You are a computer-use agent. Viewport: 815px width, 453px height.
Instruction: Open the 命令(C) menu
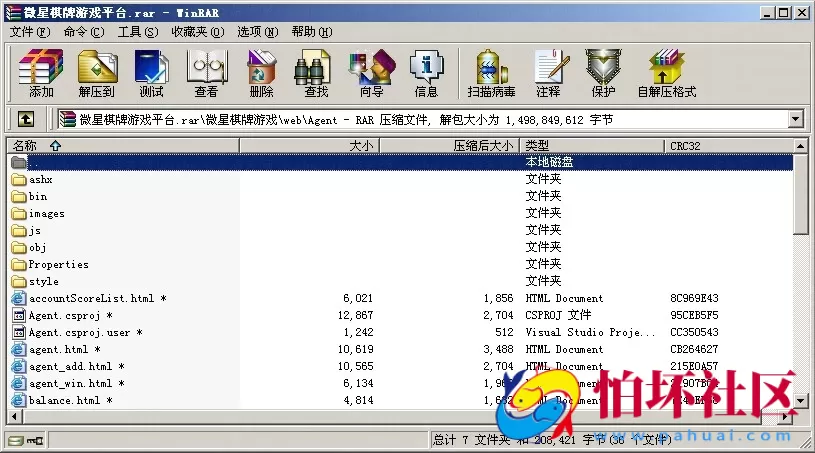click(84, 32)
